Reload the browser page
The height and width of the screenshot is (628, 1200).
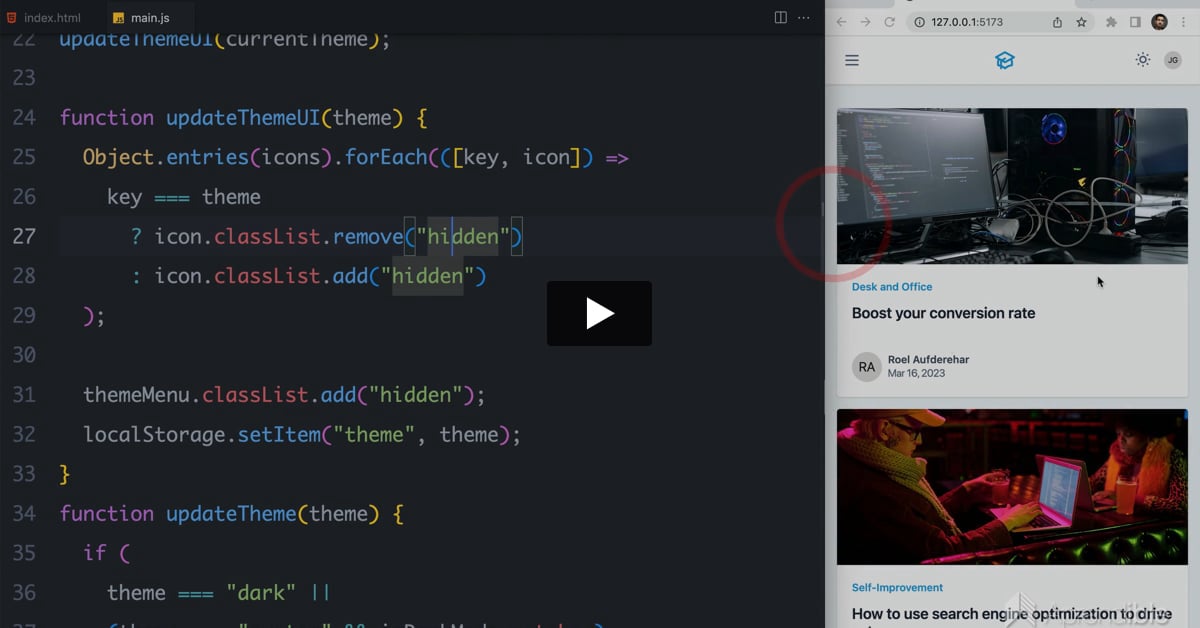pos(889,22)
